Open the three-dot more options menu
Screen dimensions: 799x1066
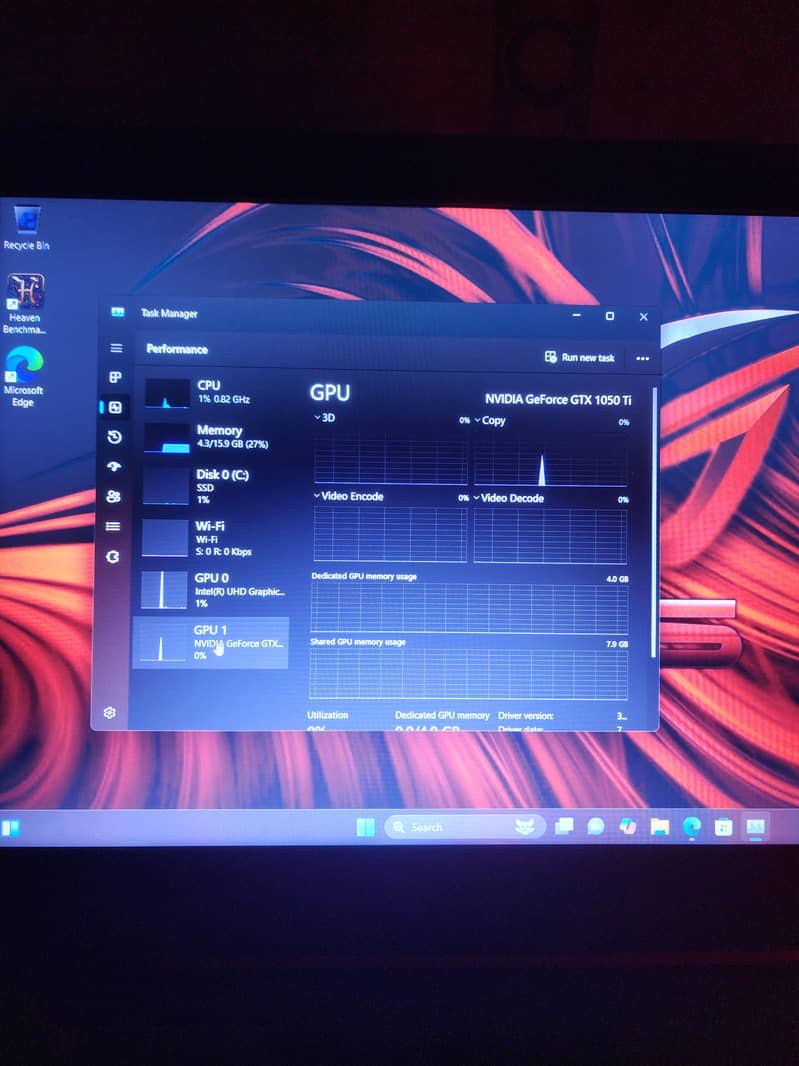642,358
